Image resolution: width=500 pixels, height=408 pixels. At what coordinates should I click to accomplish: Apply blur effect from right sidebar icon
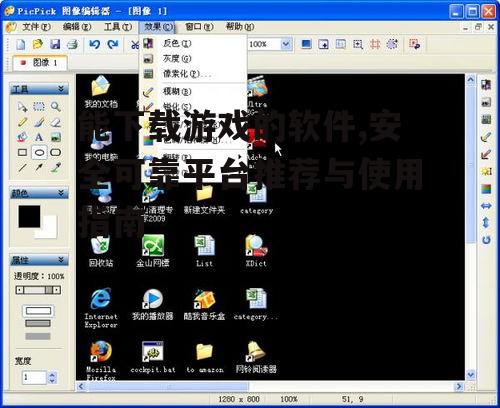tap(486, 137)
